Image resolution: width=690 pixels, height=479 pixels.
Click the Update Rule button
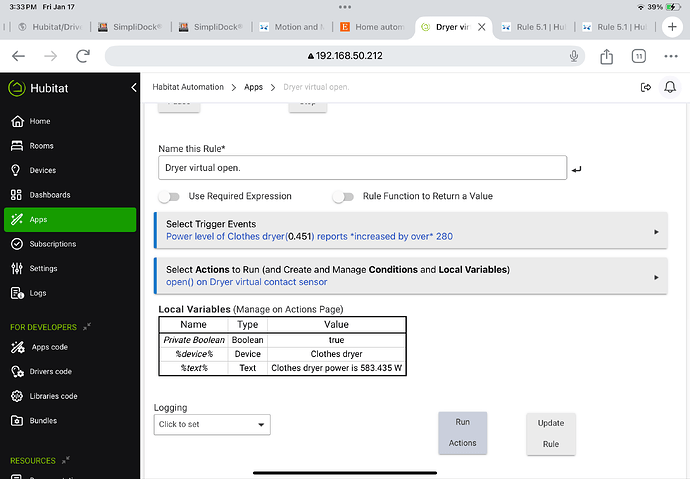551,434
